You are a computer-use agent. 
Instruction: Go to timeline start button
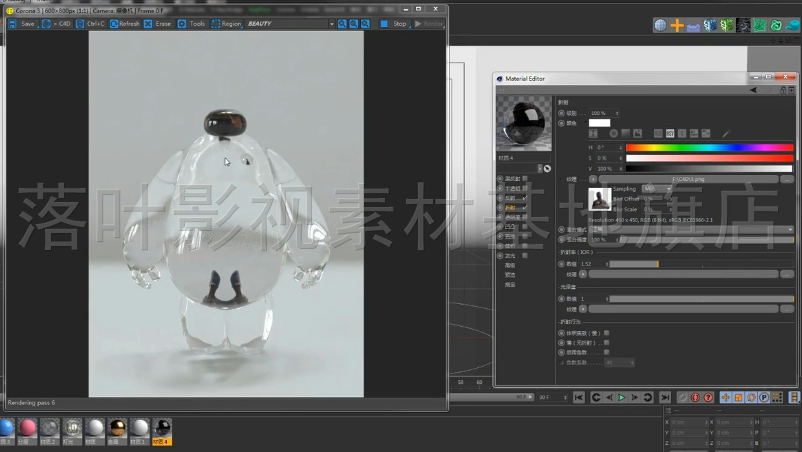click(x=578, y=397)
